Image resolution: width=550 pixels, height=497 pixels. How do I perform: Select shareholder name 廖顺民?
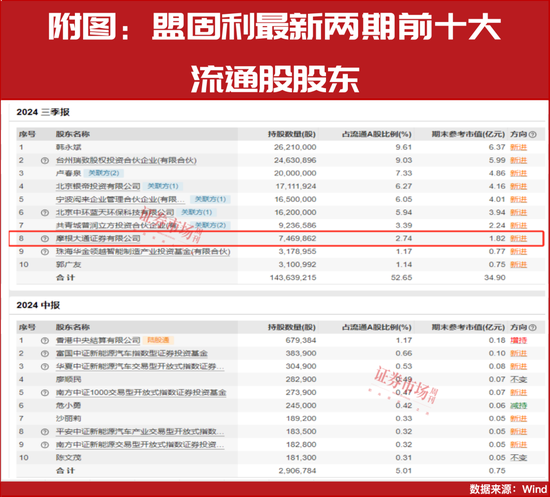point(68,380)
